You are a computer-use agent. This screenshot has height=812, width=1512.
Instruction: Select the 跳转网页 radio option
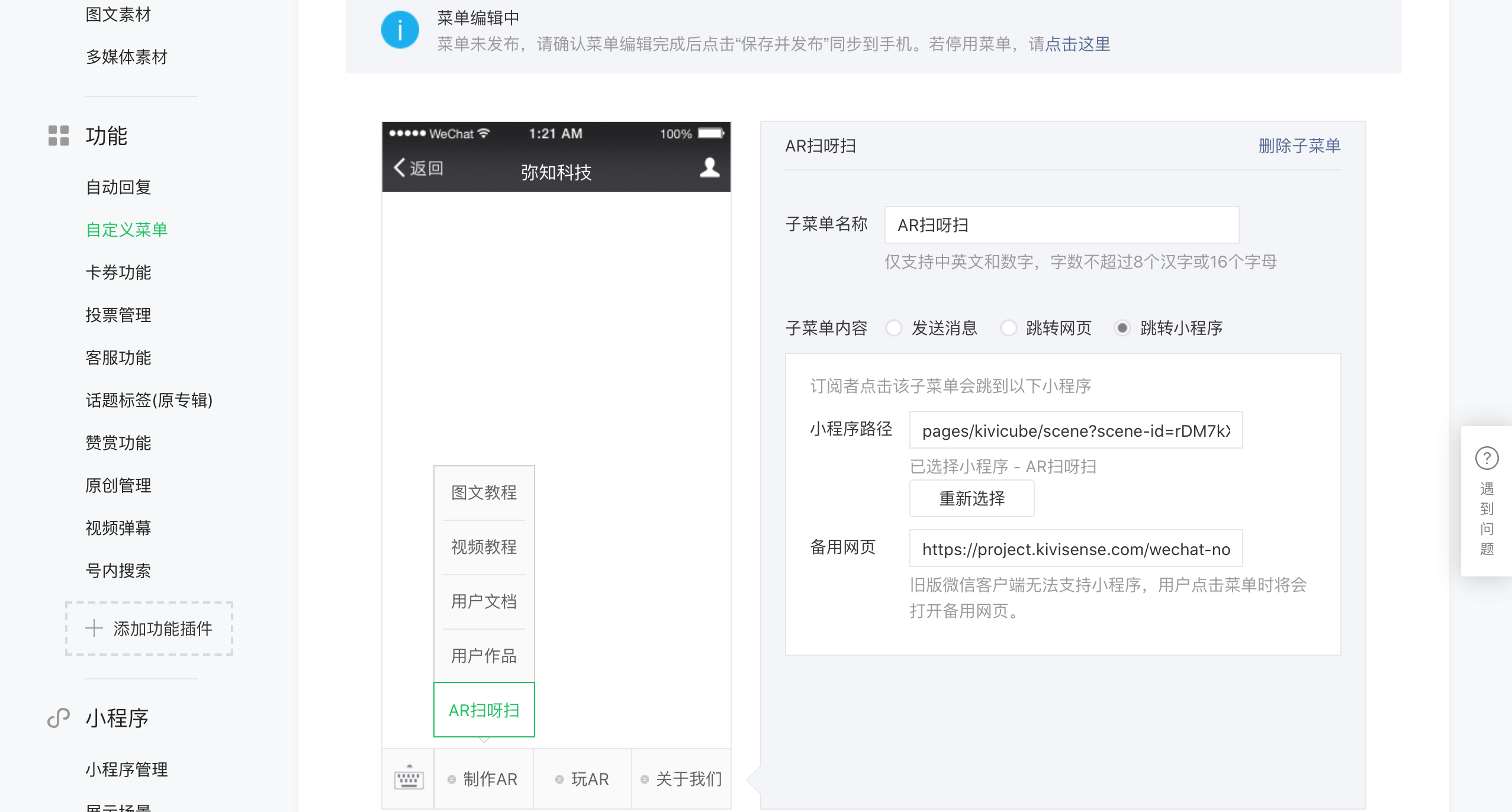click(x=1009, y=328)
